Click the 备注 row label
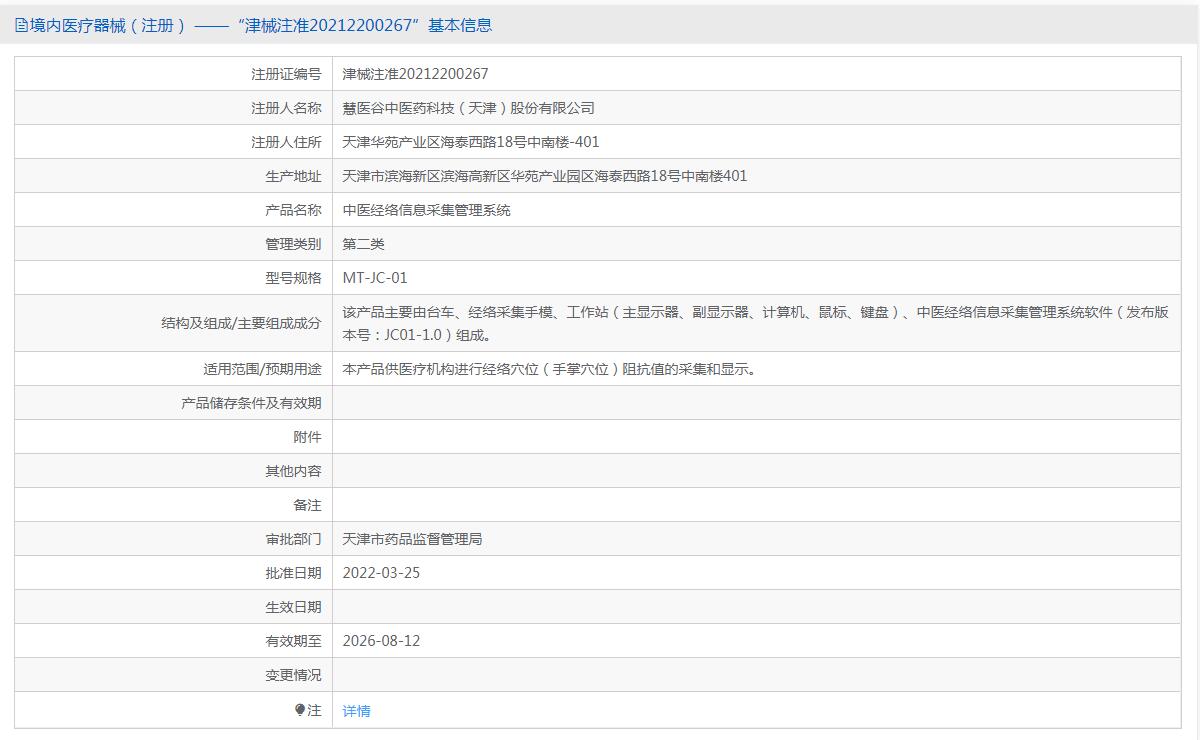 click(x=307, y=505)
